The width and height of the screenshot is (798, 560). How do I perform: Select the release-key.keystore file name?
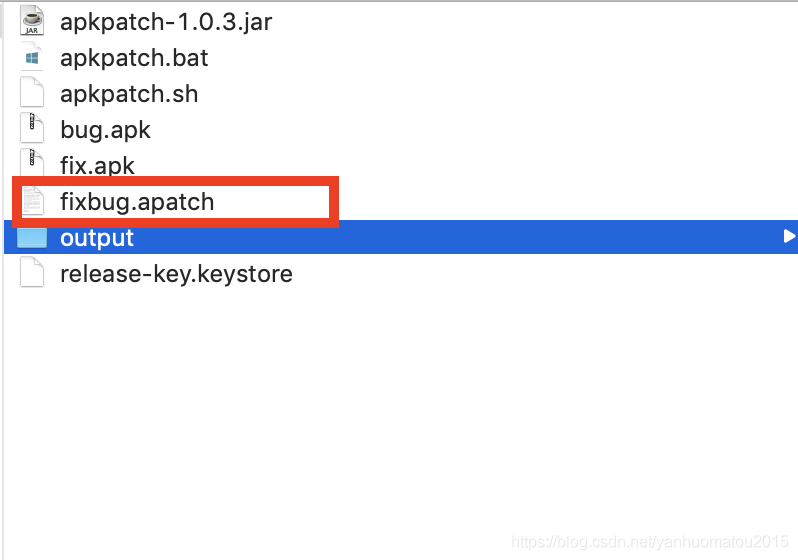point(176,274)
